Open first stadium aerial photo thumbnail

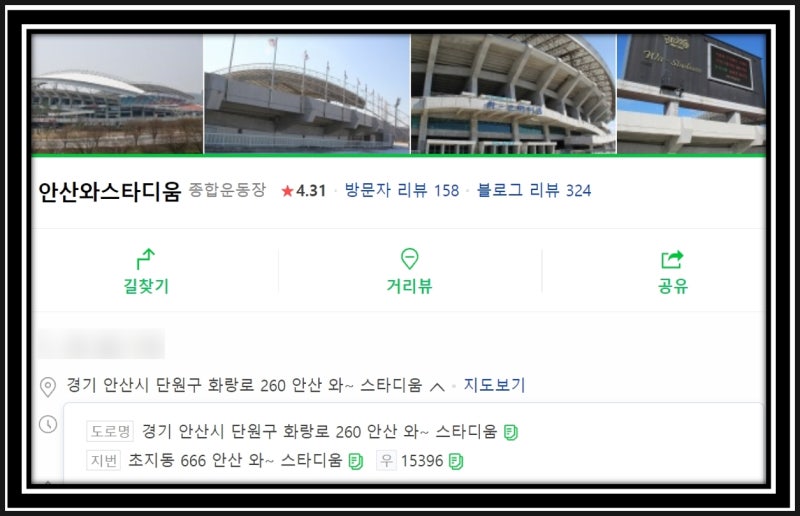pos(117,94)
